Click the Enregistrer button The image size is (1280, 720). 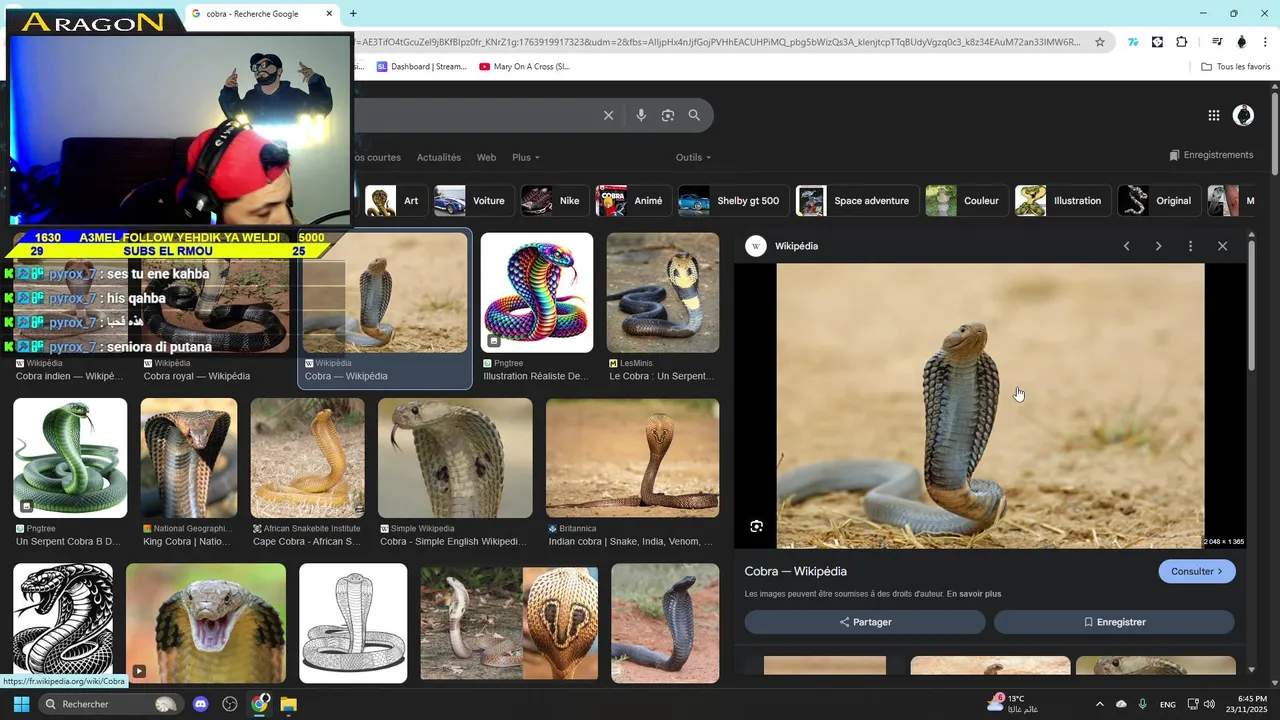pos(1114,622)
